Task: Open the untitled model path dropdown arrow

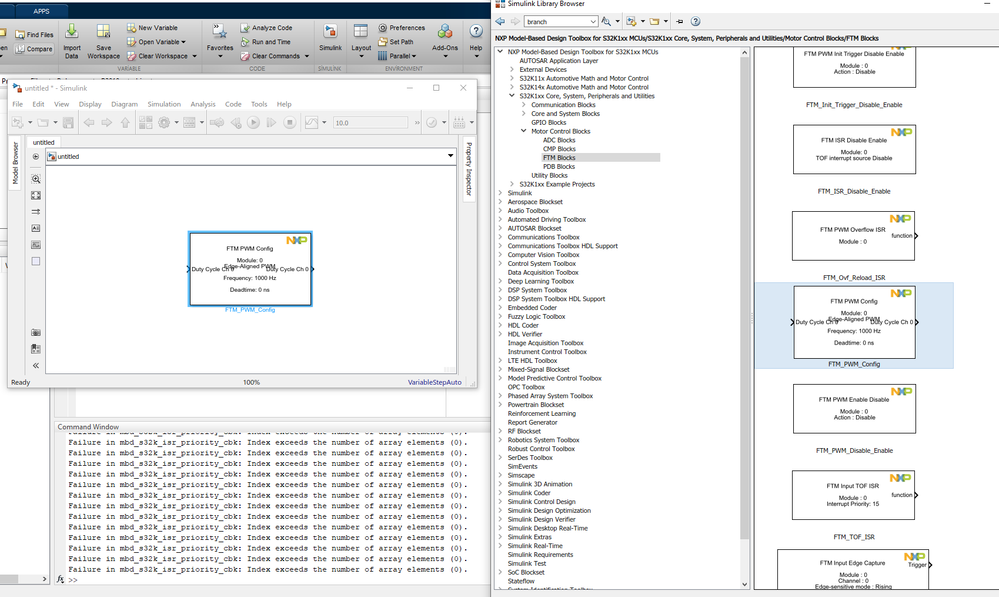Action: coord(450,155)
